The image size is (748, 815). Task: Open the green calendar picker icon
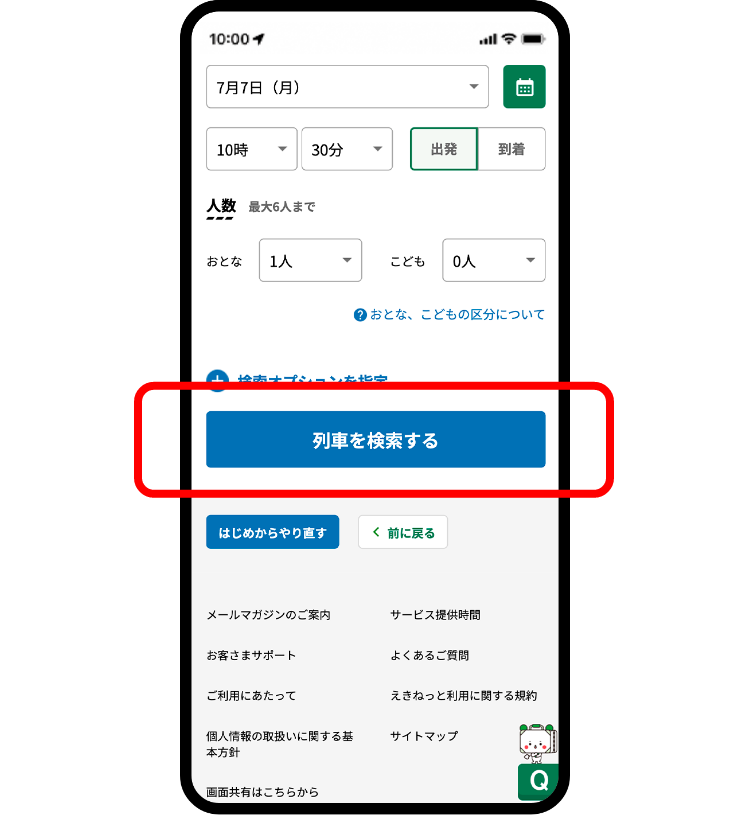(524, 87)
